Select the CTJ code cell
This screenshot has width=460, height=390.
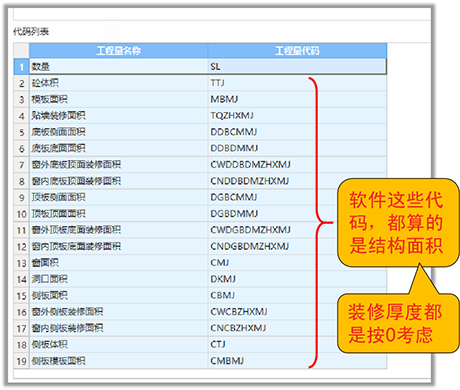pyautogui.click(x=297, y=344)
